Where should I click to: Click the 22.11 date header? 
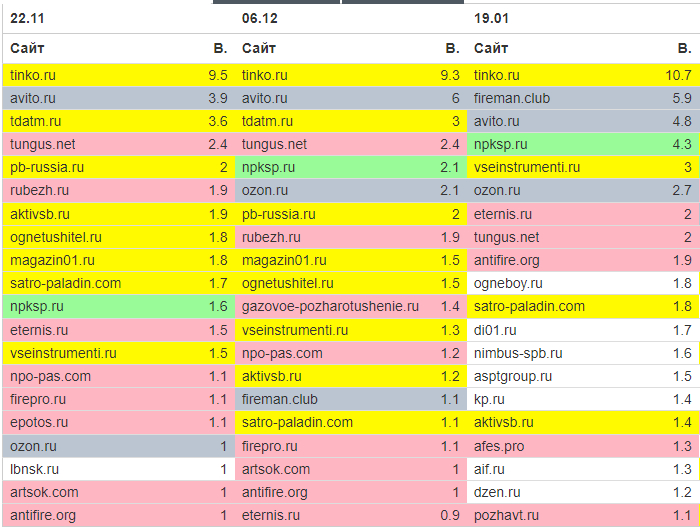(27, 18)
